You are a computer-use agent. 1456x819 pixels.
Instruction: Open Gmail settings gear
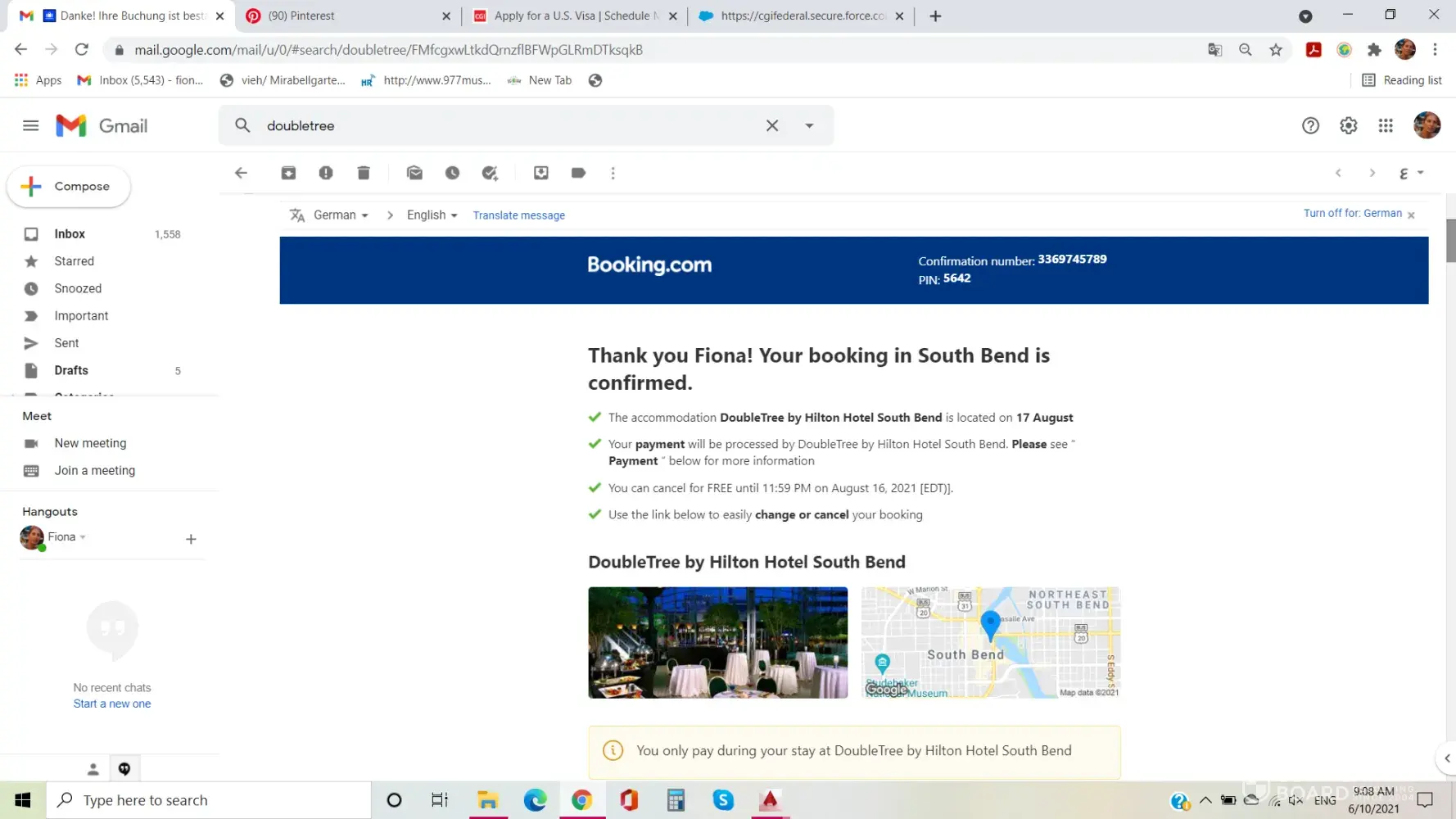coord(1348,125)
